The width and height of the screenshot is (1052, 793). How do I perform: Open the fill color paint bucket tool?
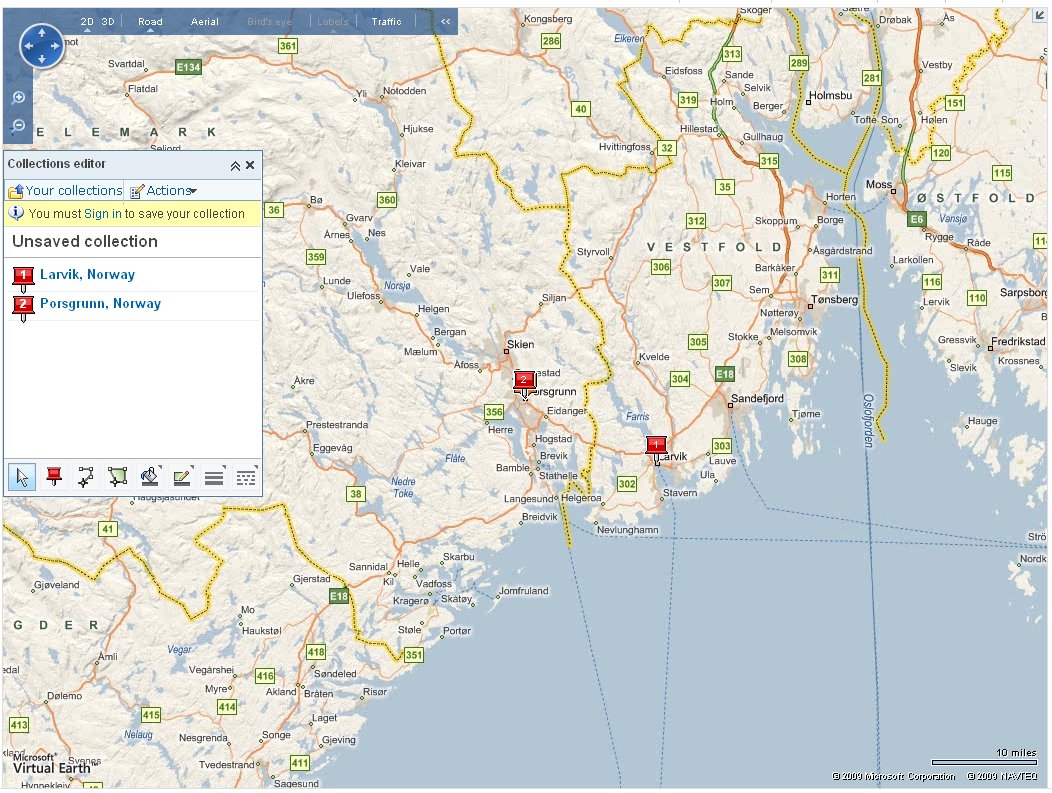(149, 477)
